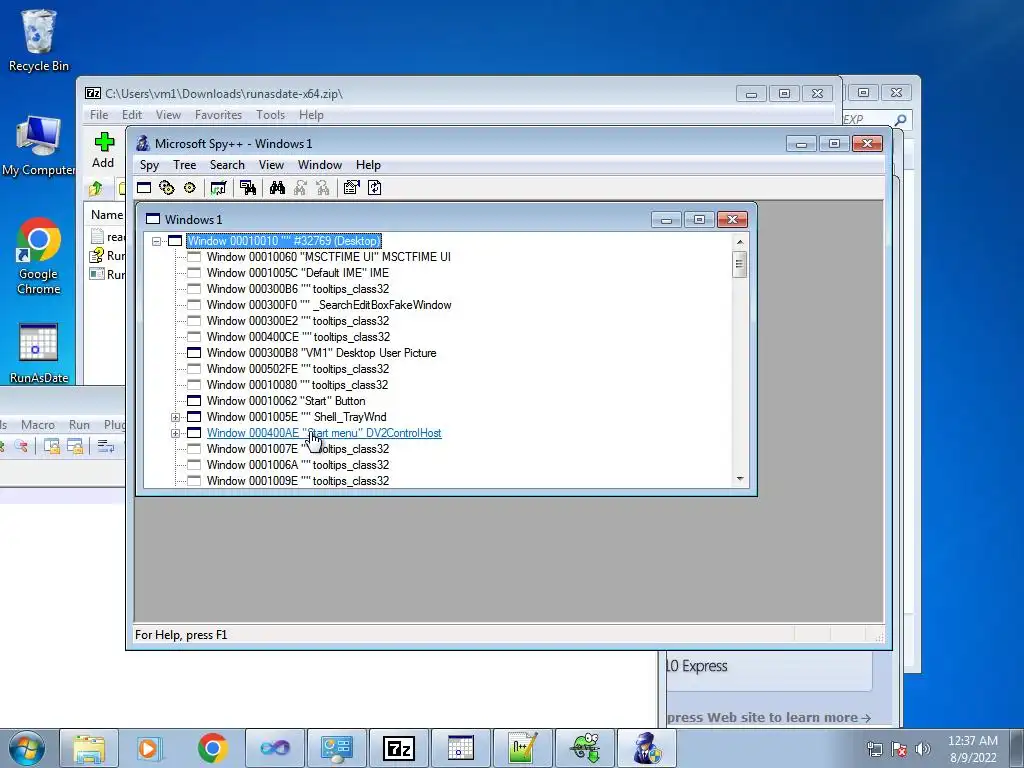Click the grayed Find Previous binoculars icon
Screen dimensions: 1024x768
click(x=323, y=188)
